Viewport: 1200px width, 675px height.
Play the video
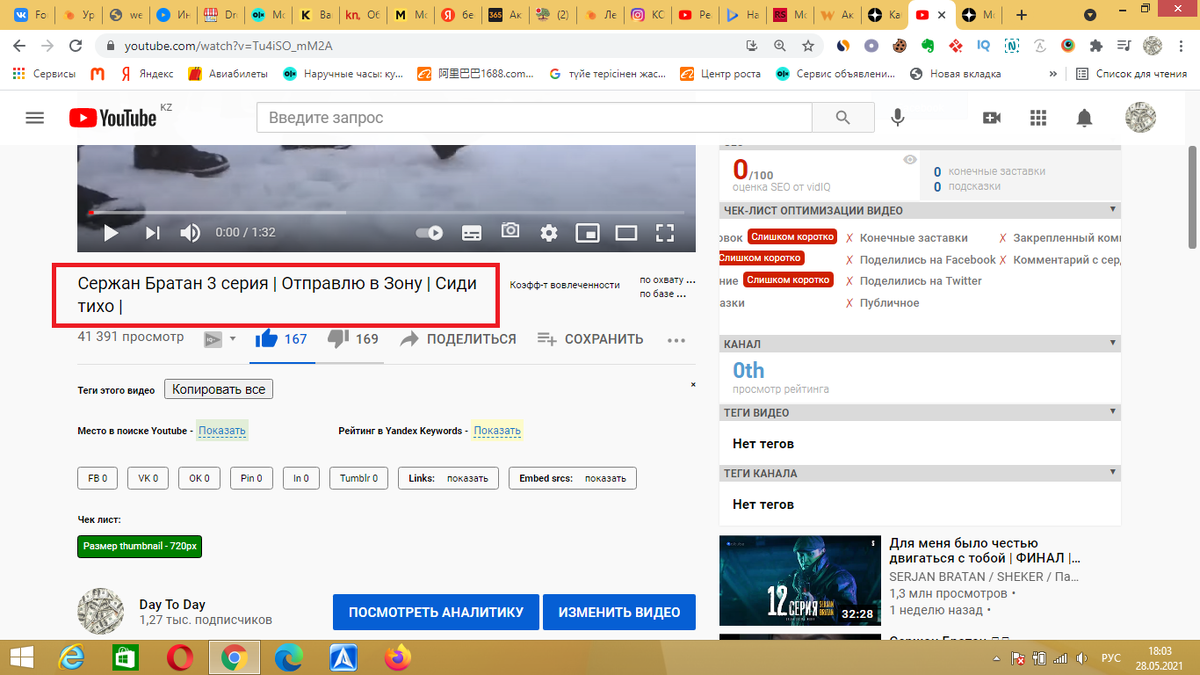[111, 233]
